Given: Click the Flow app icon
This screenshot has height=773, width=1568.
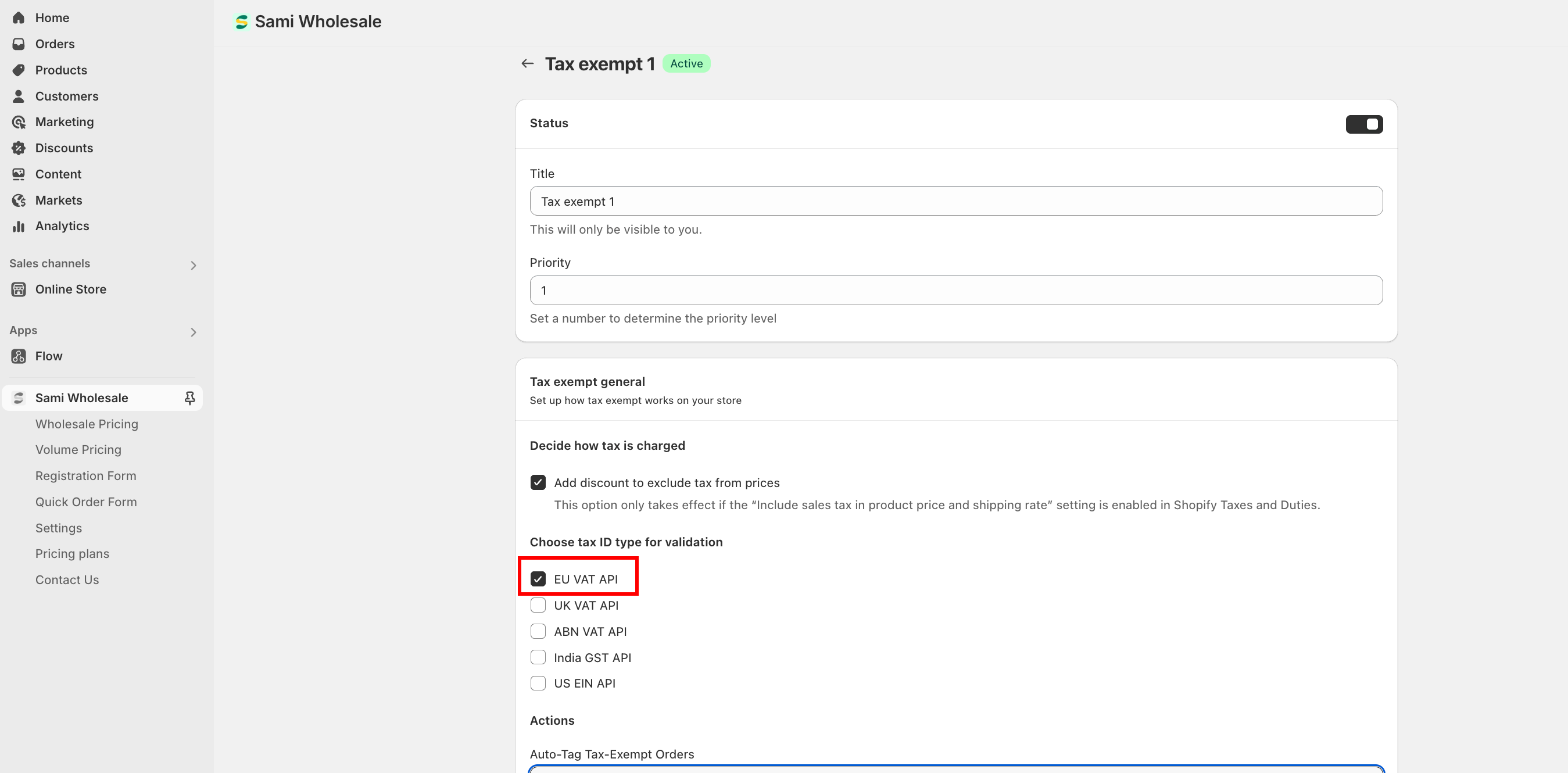Looking at the screenshot, I should 18,356.
